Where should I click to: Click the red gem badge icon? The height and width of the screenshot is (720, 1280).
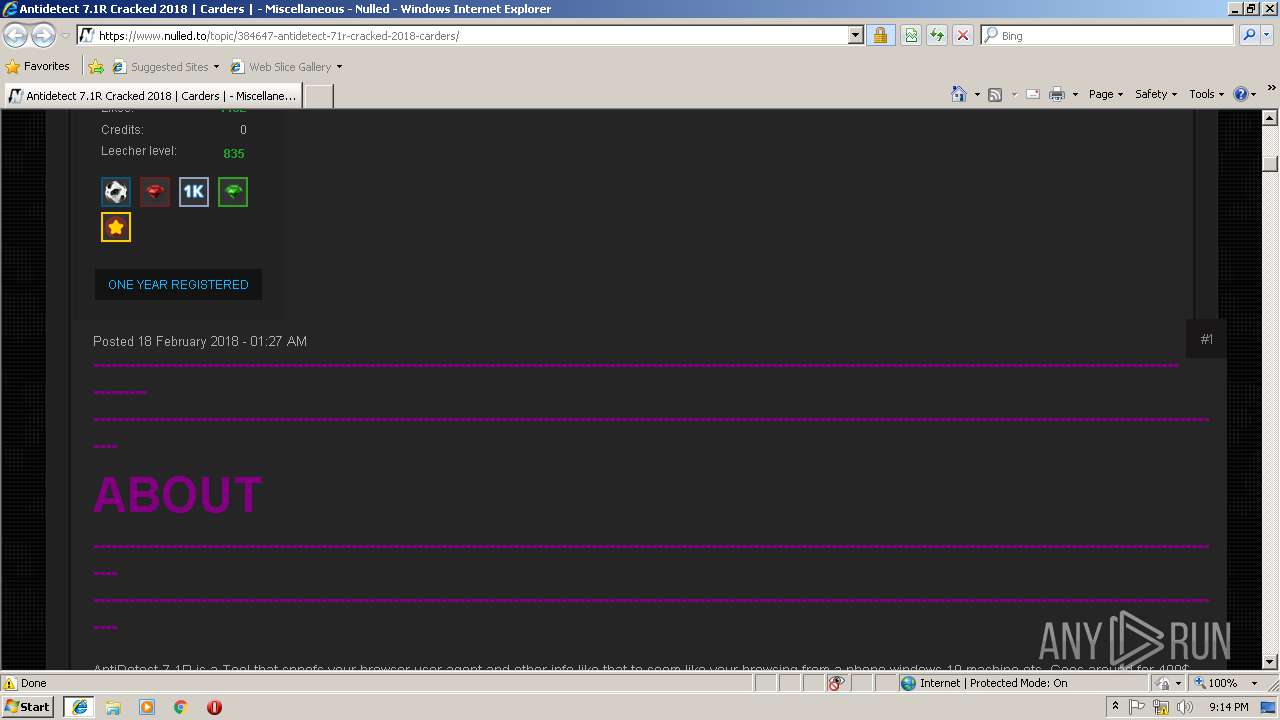tap(155, 192)
